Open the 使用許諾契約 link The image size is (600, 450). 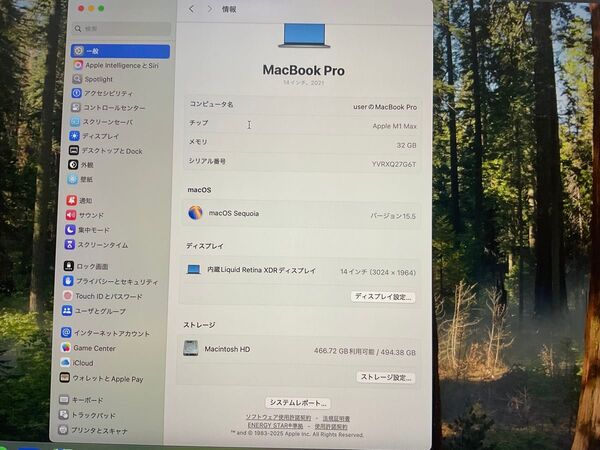(x=331, y=426)
